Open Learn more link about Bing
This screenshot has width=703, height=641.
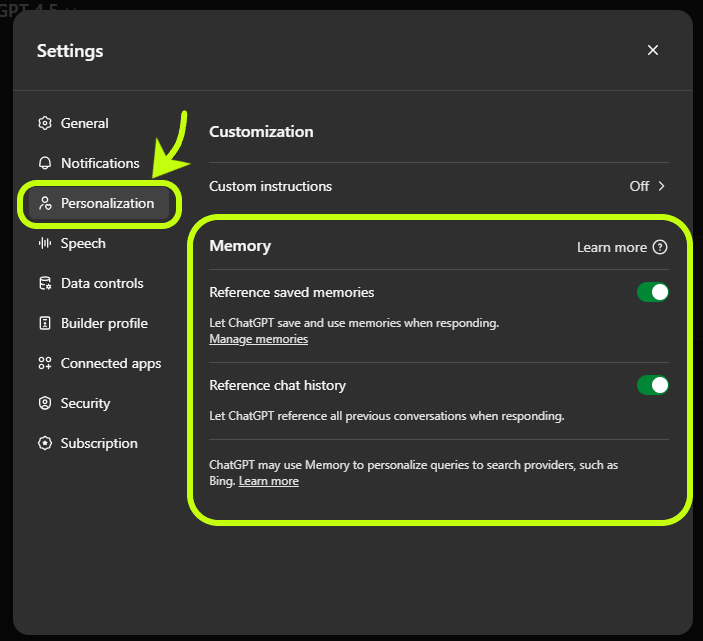[x=269, y=481]
